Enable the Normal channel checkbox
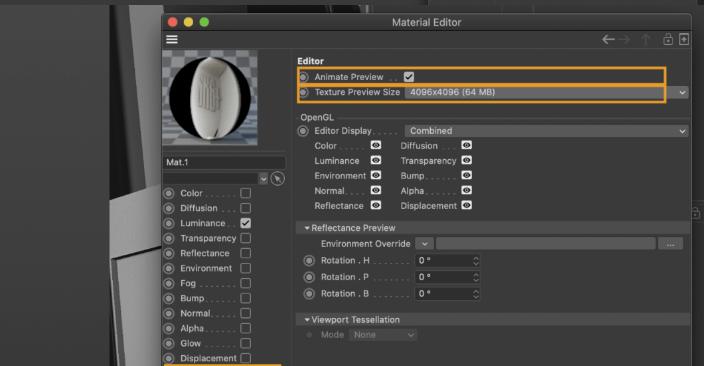704x366 pixels. point(246,313)
